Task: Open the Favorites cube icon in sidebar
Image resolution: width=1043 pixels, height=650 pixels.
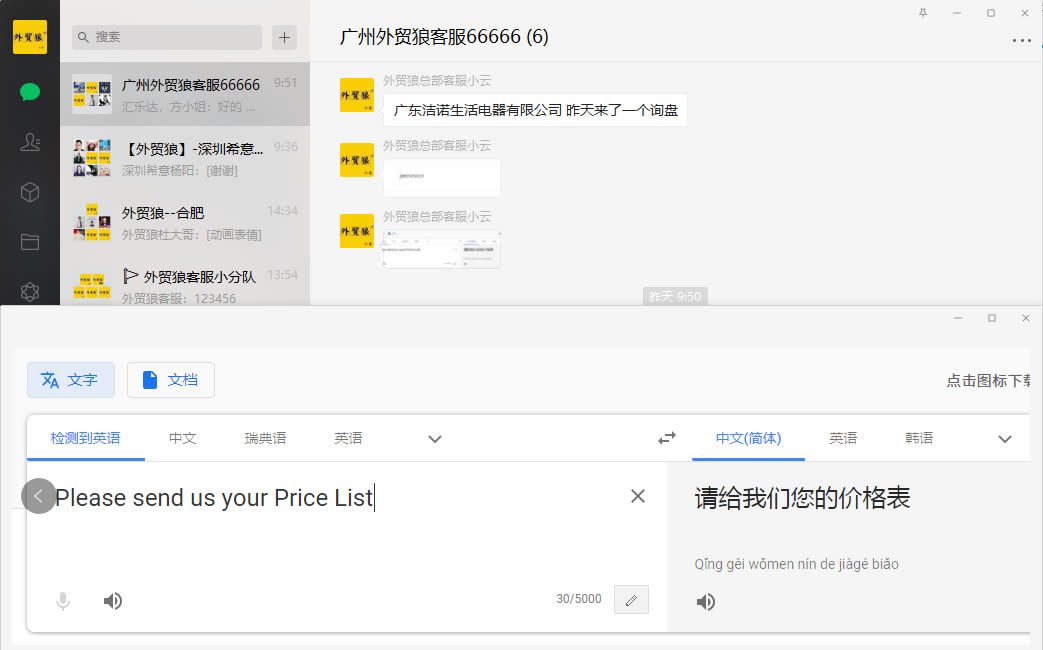Action: (x=30, y=192)
